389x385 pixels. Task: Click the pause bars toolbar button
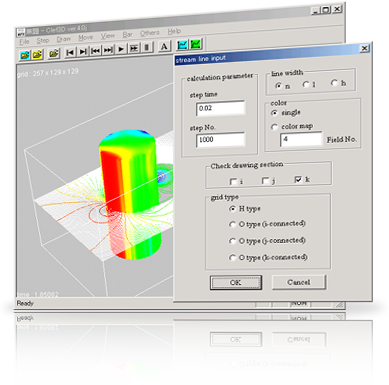[147, 48]
